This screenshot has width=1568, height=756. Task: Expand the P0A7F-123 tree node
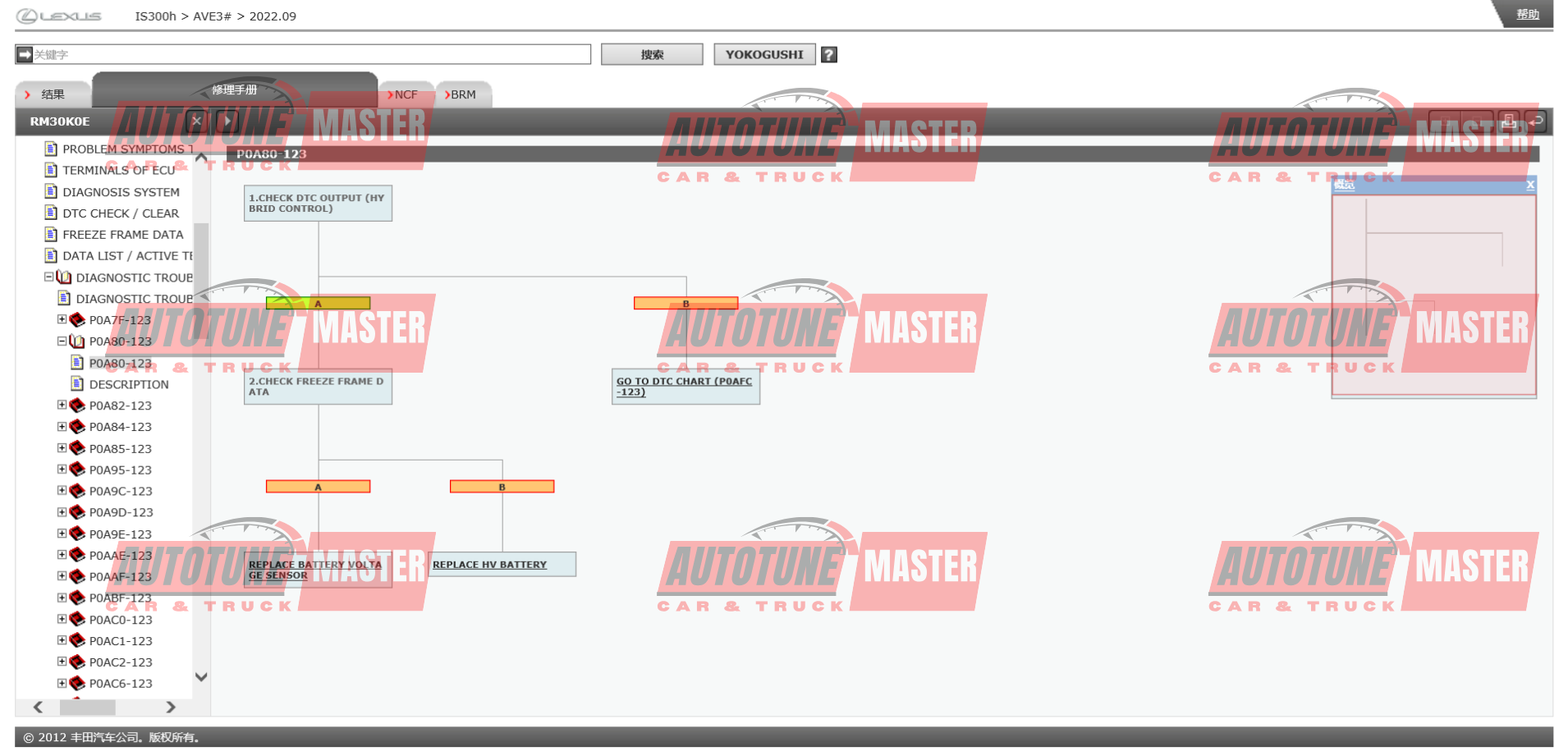pyautogui.click(x=62, y=319)
